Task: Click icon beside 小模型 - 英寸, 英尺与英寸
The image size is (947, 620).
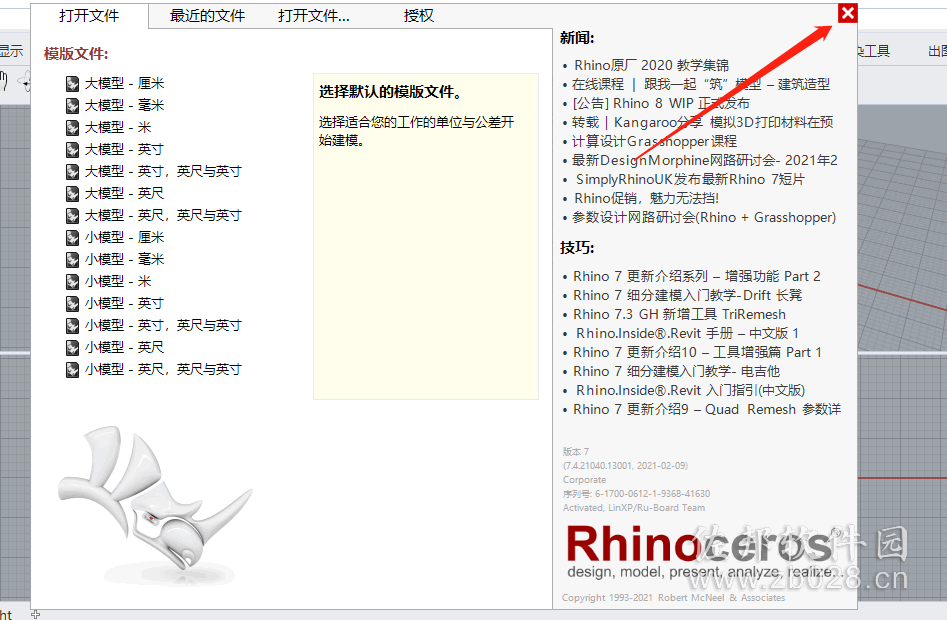Action: (72, 326)
